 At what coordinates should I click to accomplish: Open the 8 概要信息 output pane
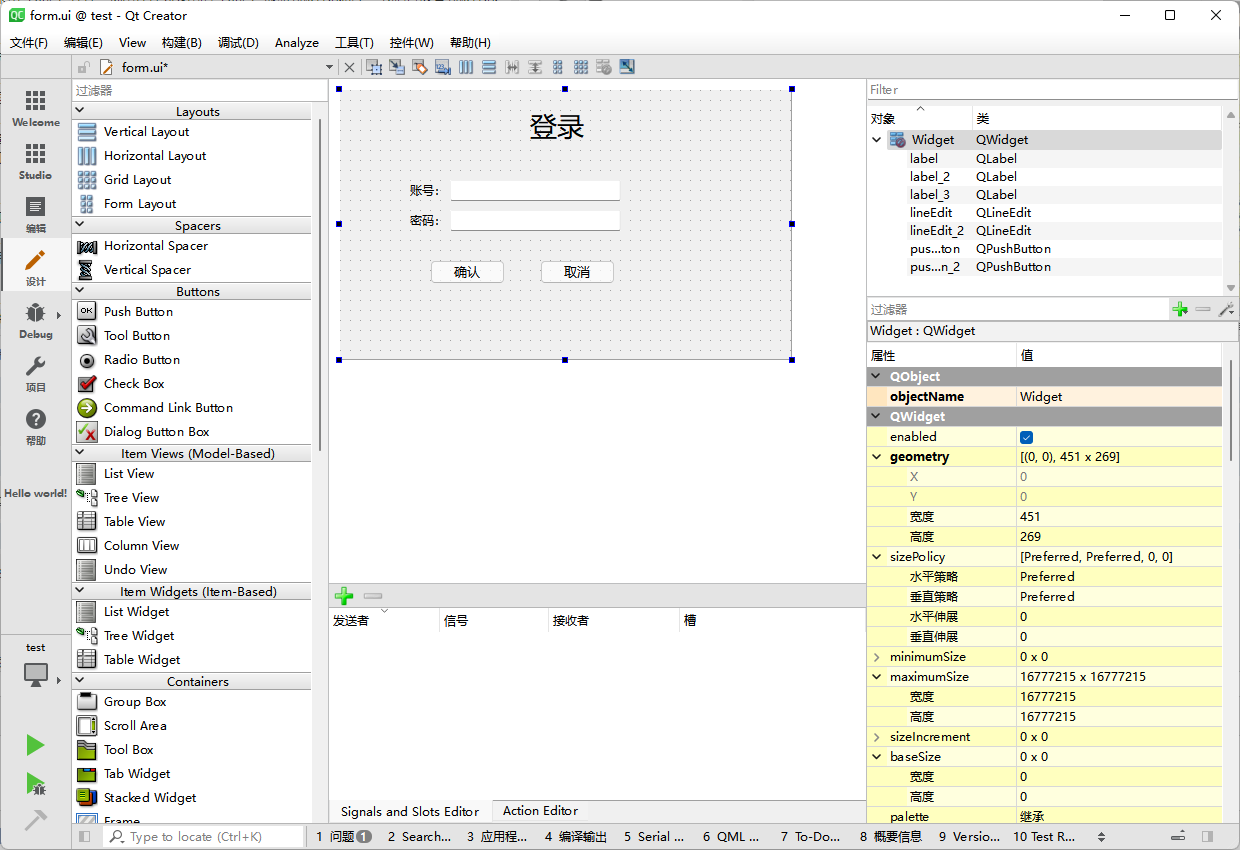coord(890,837)
